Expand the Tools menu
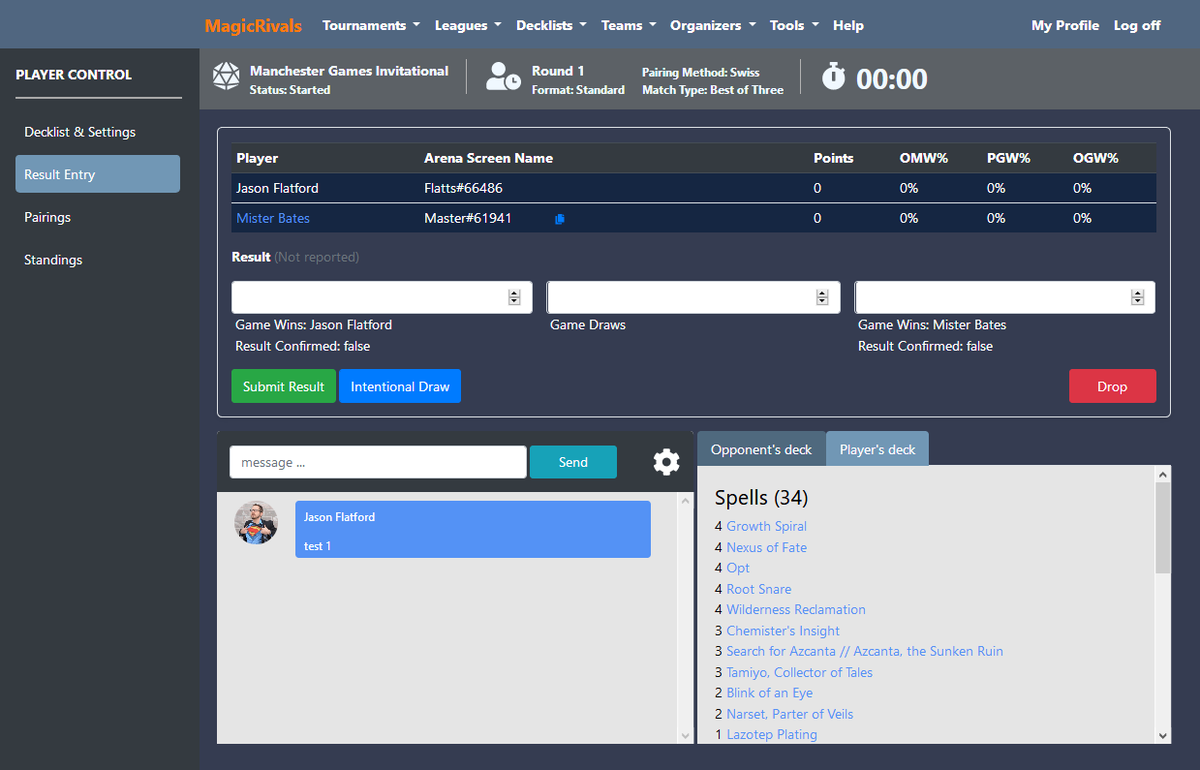 pos(794,25)
